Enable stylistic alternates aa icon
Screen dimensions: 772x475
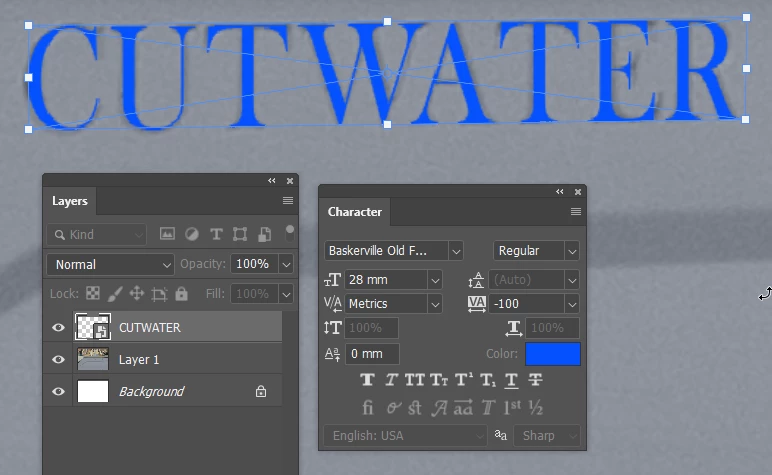click(x=463, y=408)
